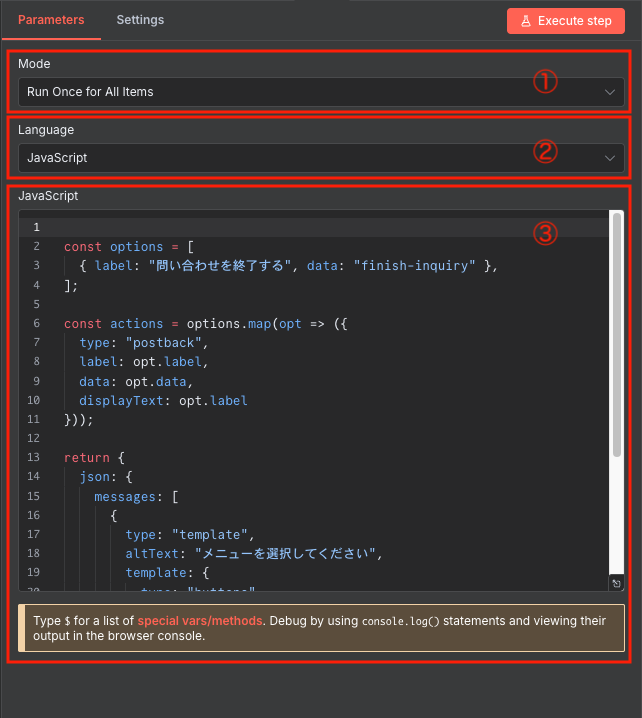Viewport: 642px width, 718px height.
Task: Click the 'template: {' line
Action: click(x=167, y=573)
